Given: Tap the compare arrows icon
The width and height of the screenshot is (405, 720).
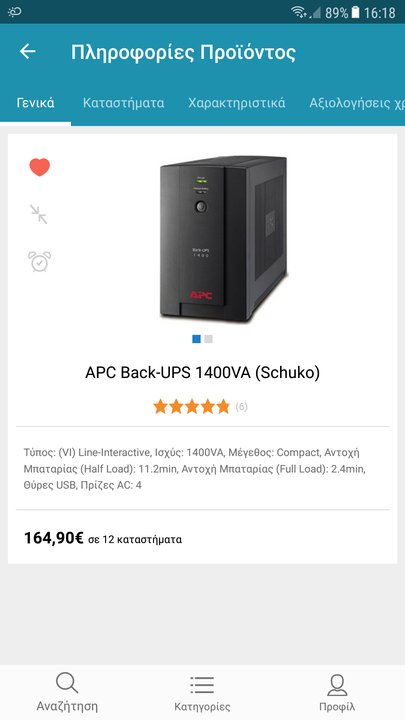Looking at the screenshot, I should (x=39, y=214).
